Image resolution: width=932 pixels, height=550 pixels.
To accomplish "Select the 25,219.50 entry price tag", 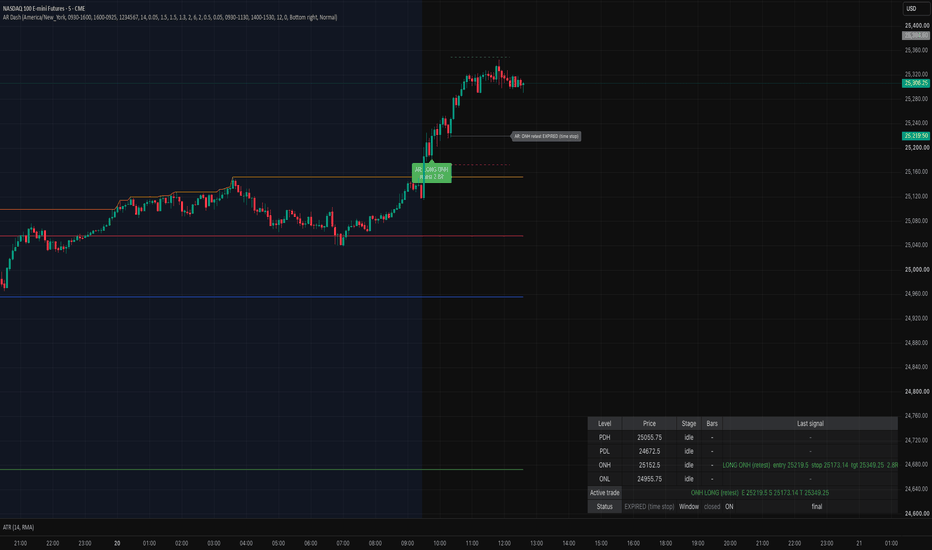I will (x=916, y=136).
